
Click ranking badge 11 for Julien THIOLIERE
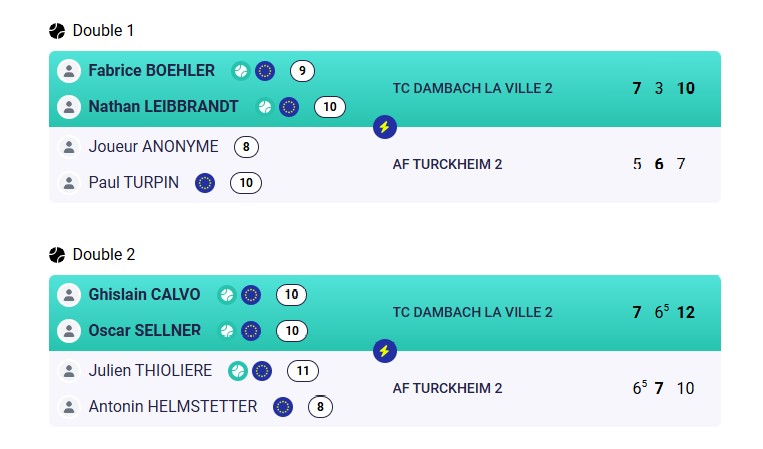point(303,371)
